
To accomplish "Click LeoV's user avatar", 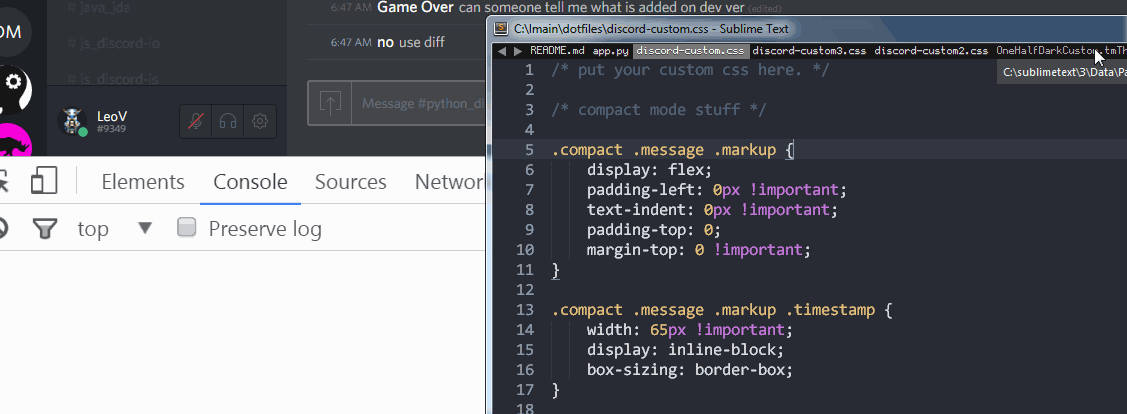I will click(72, 121).
